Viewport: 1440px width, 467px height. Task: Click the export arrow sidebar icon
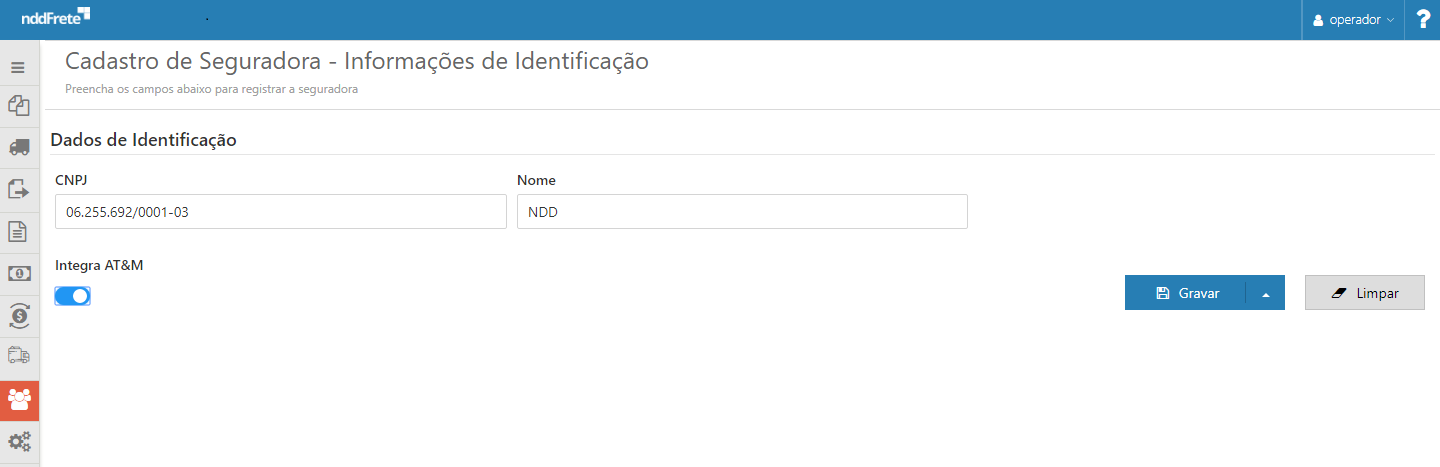coord(18,189)
